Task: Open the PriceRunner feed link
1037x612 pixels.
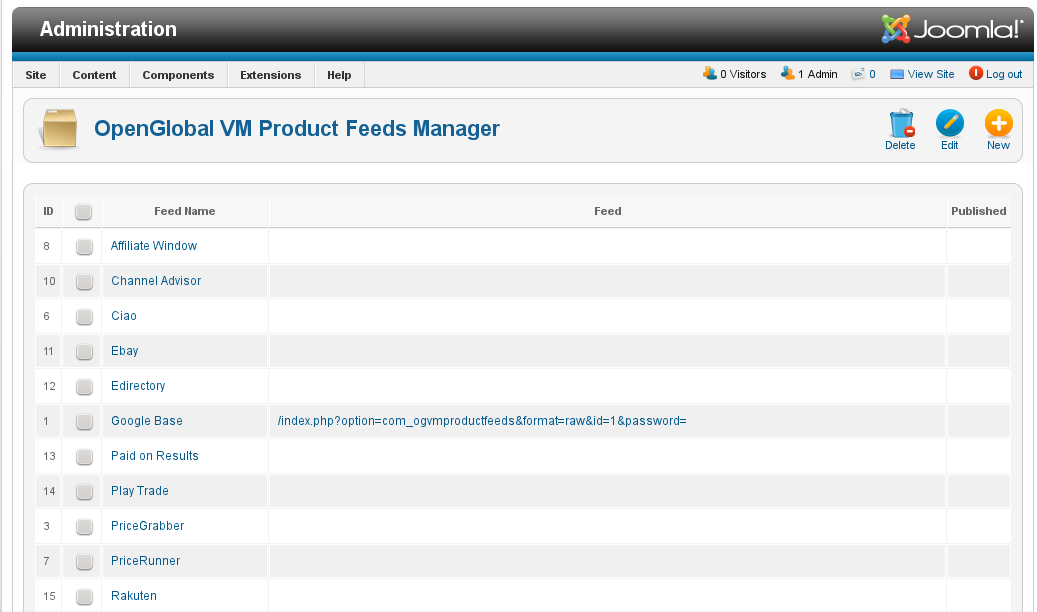Action: click(x=145, y=561)
